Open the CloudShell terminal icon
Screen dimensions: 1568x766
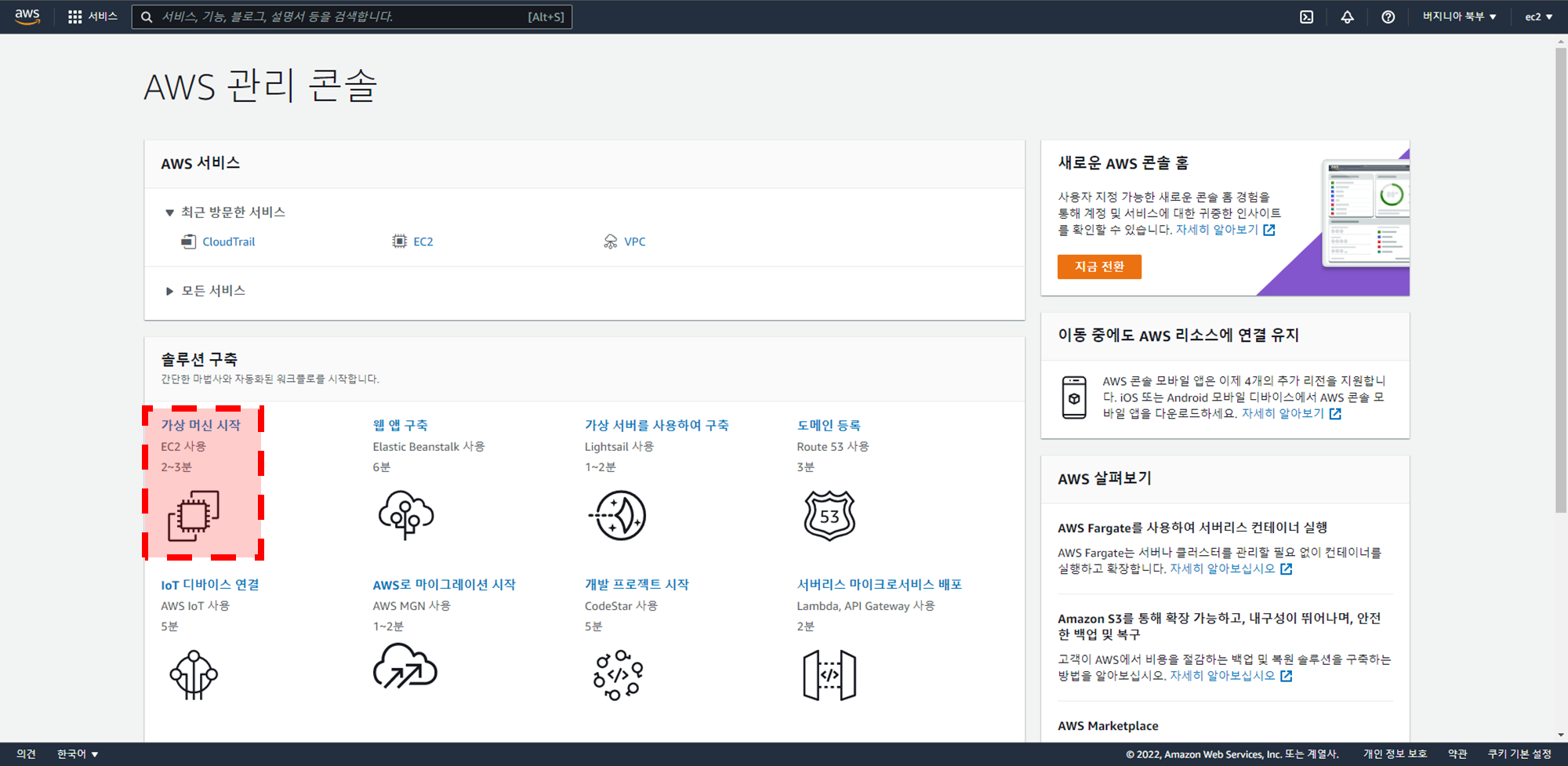tap(1306, 16)
